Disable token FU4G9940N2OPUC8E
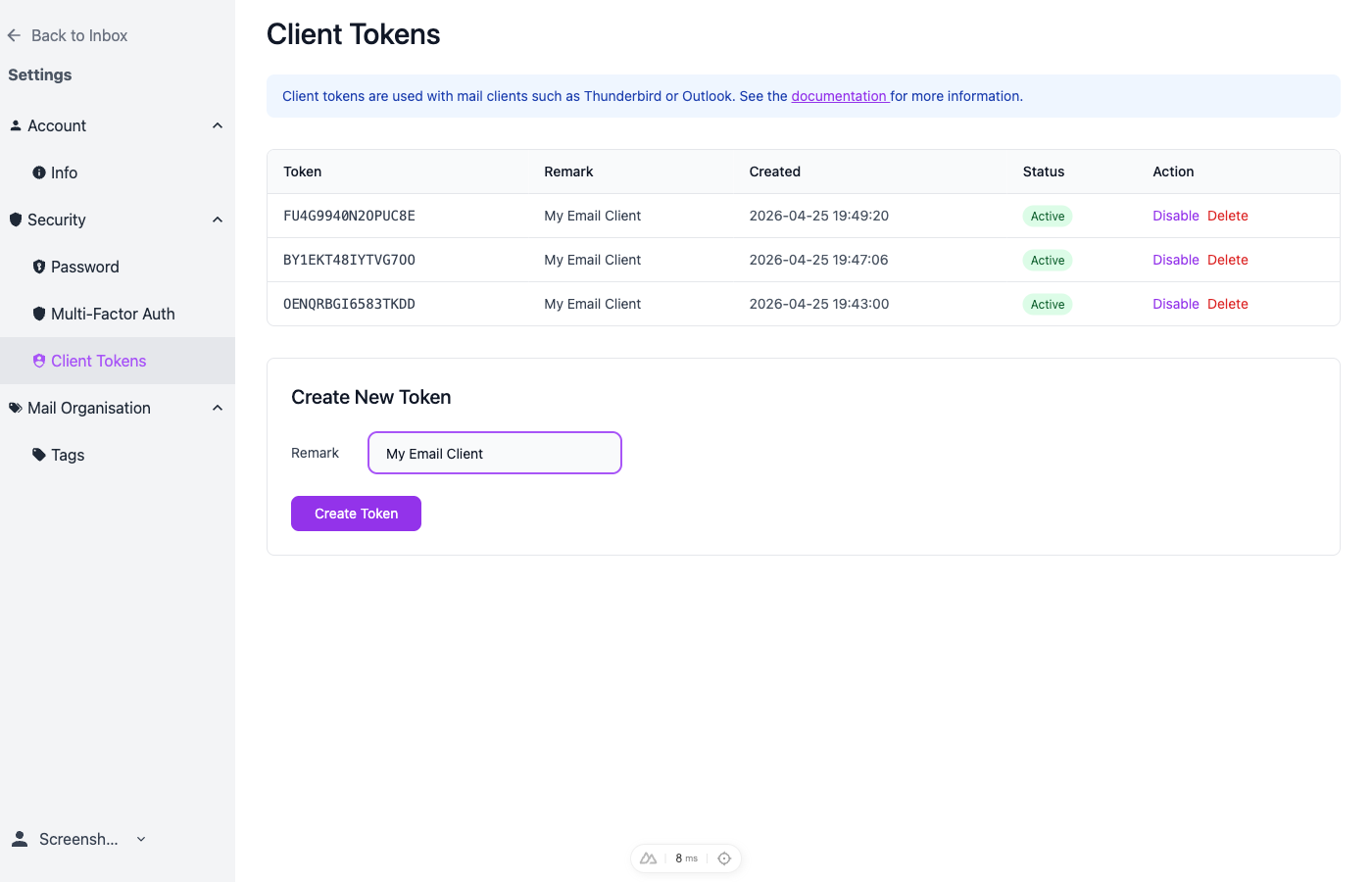 click(1176, 216)
